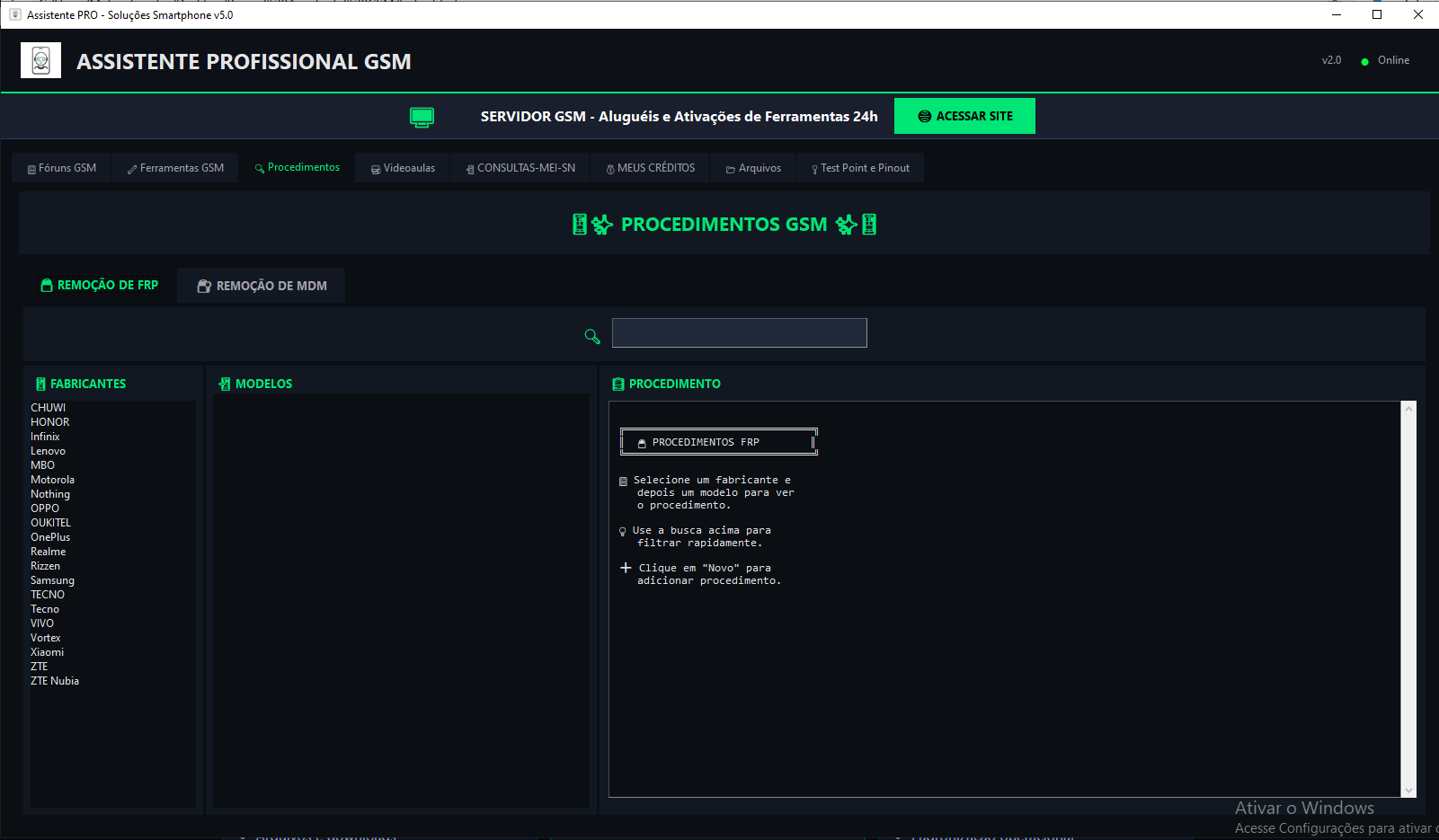Click the procedure panel scrollbar down arrow
The height and width of the screenshot is (840, 1439).
pyautogui.click(x=1408, y=790)
